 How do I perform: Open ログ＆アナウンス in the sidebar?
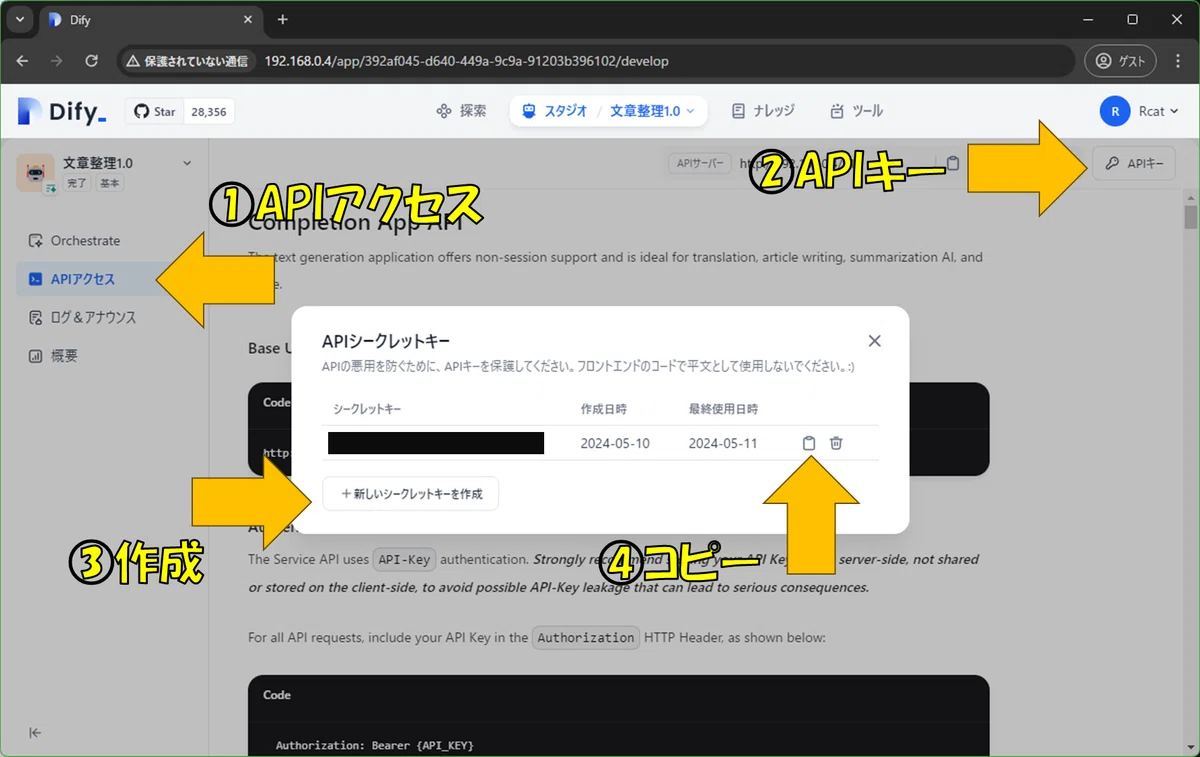coord(83,317)
